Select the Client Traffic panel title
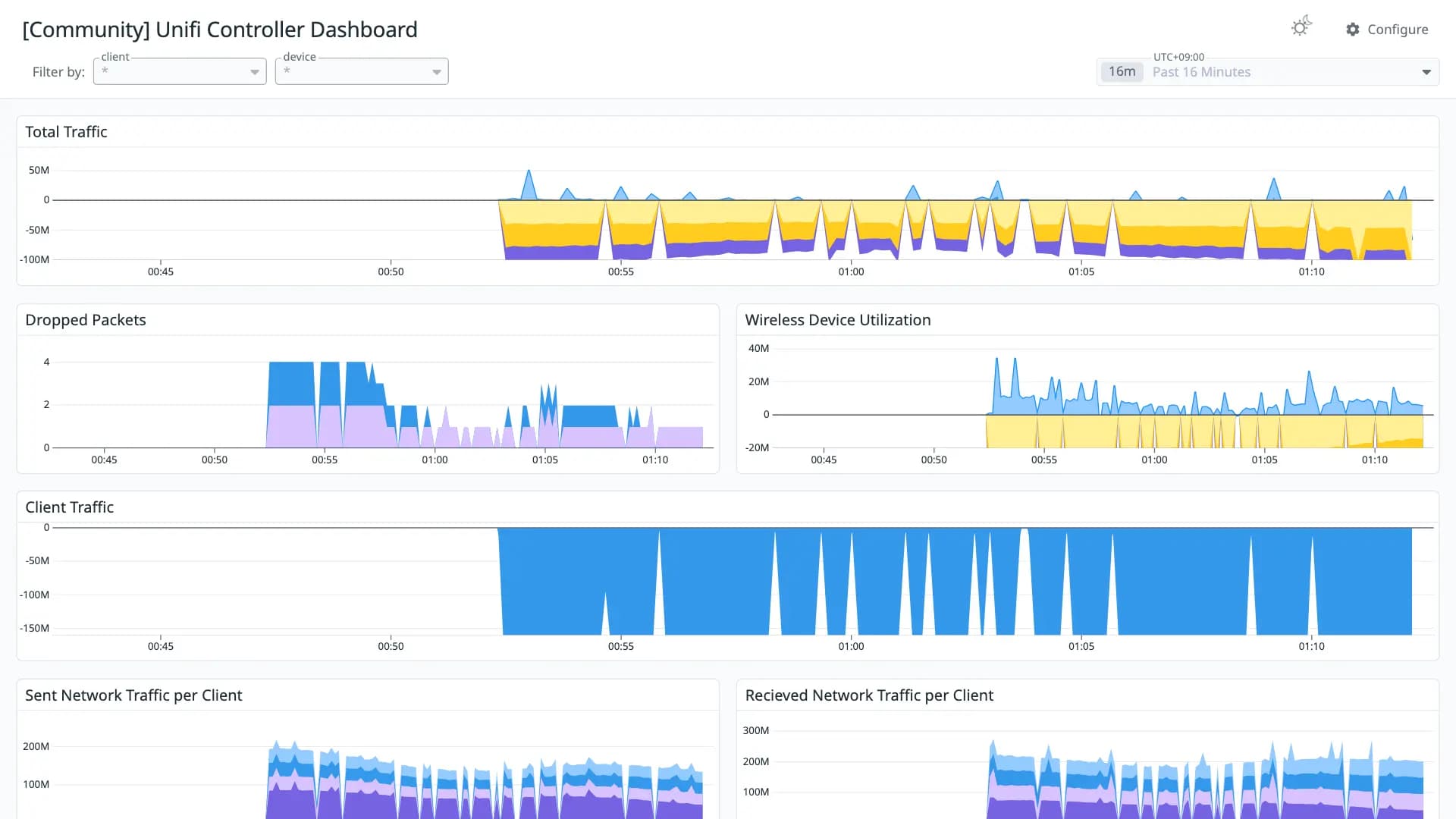 pos(69,507)
